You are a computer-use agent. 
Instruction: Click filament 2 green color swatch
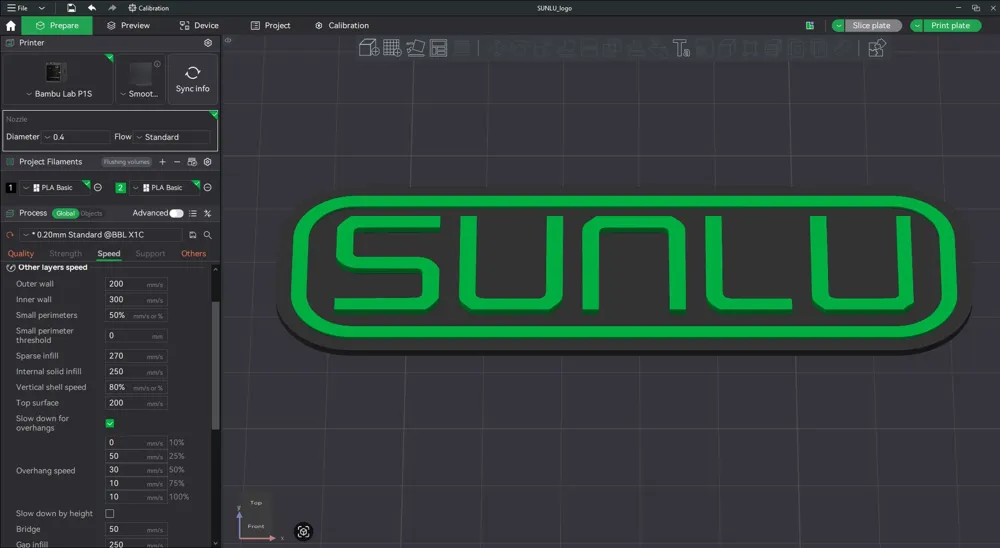(x=121, y=188)
